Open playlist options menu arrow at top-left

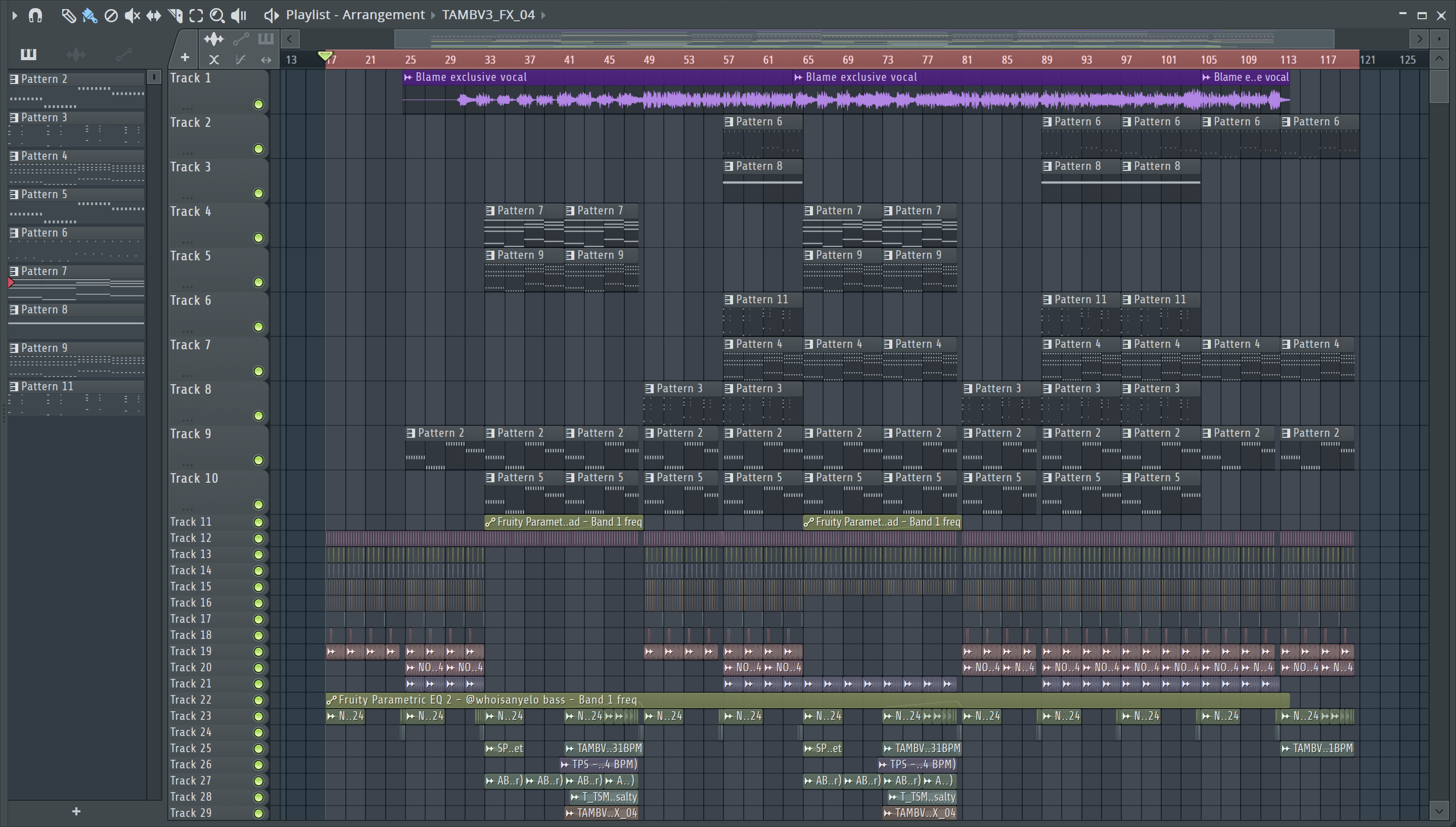[x=15, y=15]
